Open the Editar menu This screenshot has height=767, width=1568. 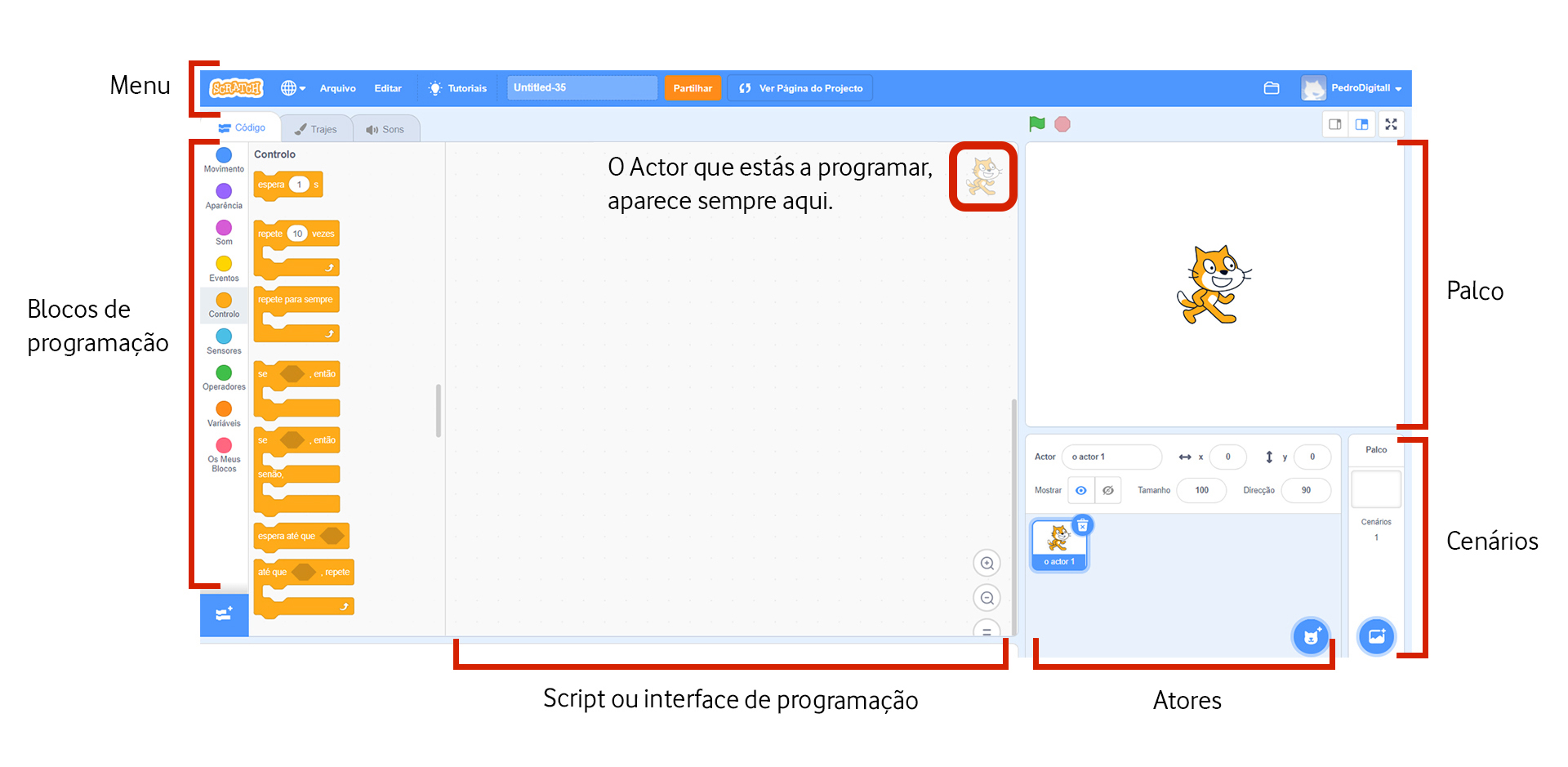[x=388, y=88]
